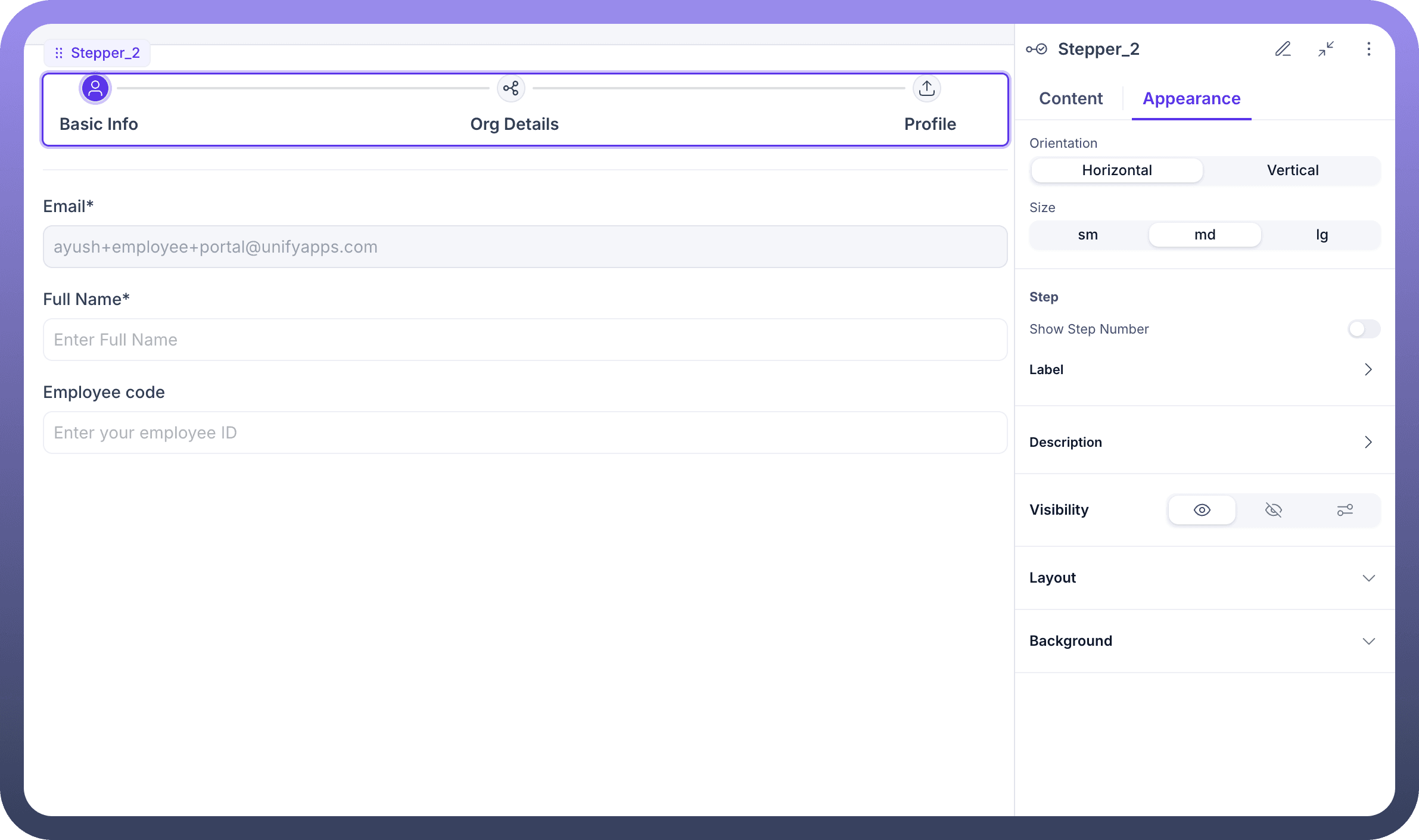1419x840 pixels.
Task: Open the Description settings chevron
Action: coord(1368,442)
